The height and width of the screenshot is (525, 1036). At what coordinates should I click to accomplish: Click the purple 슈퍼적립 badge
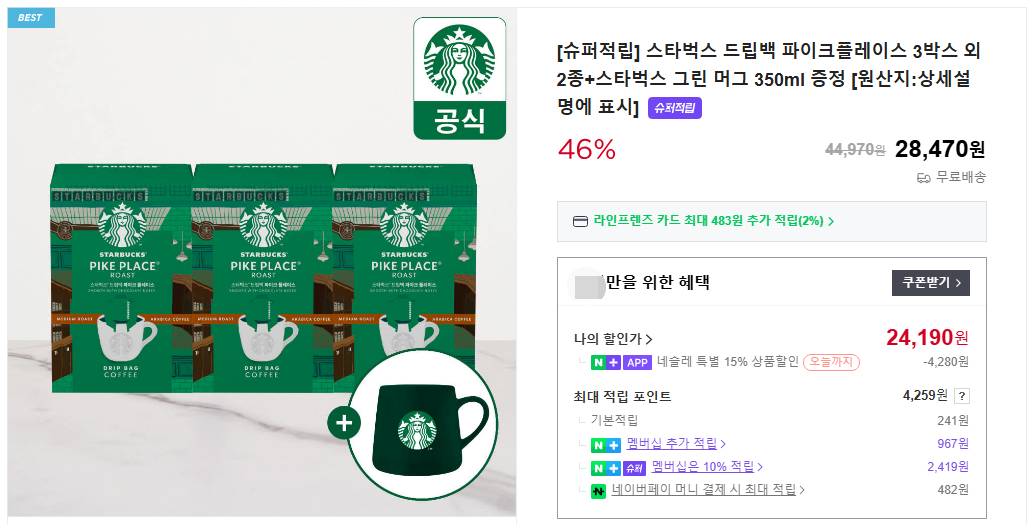[675, 108]
